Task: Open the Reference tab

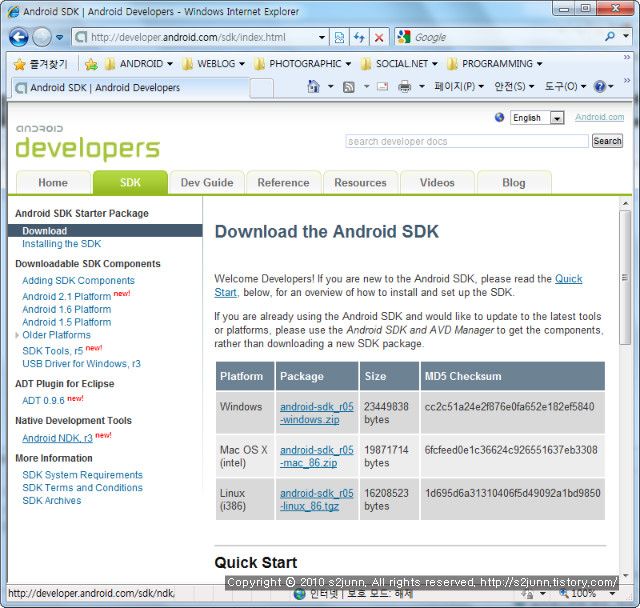Action: 283,183
